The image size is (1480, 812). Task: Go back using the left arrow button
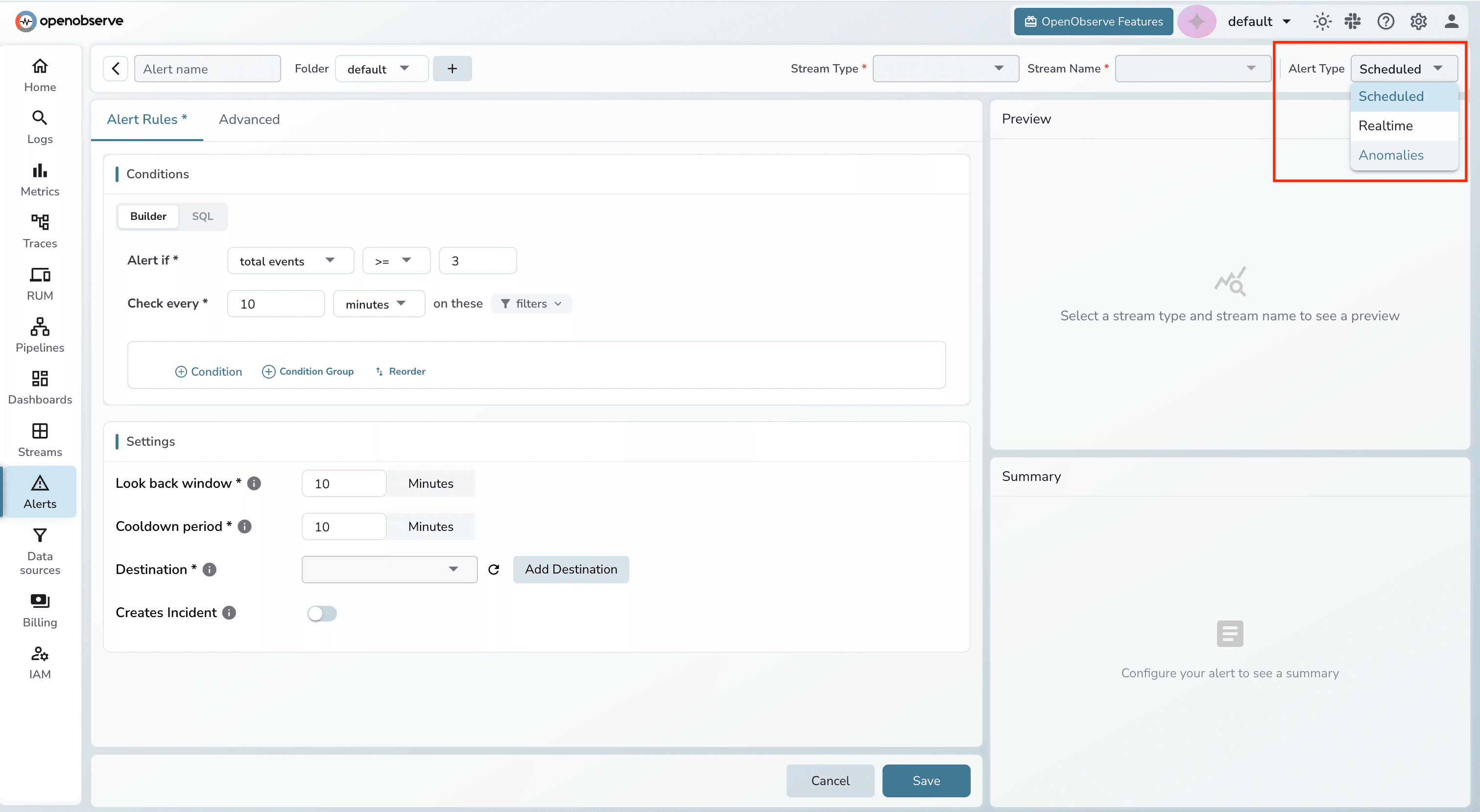coord(116,69)
